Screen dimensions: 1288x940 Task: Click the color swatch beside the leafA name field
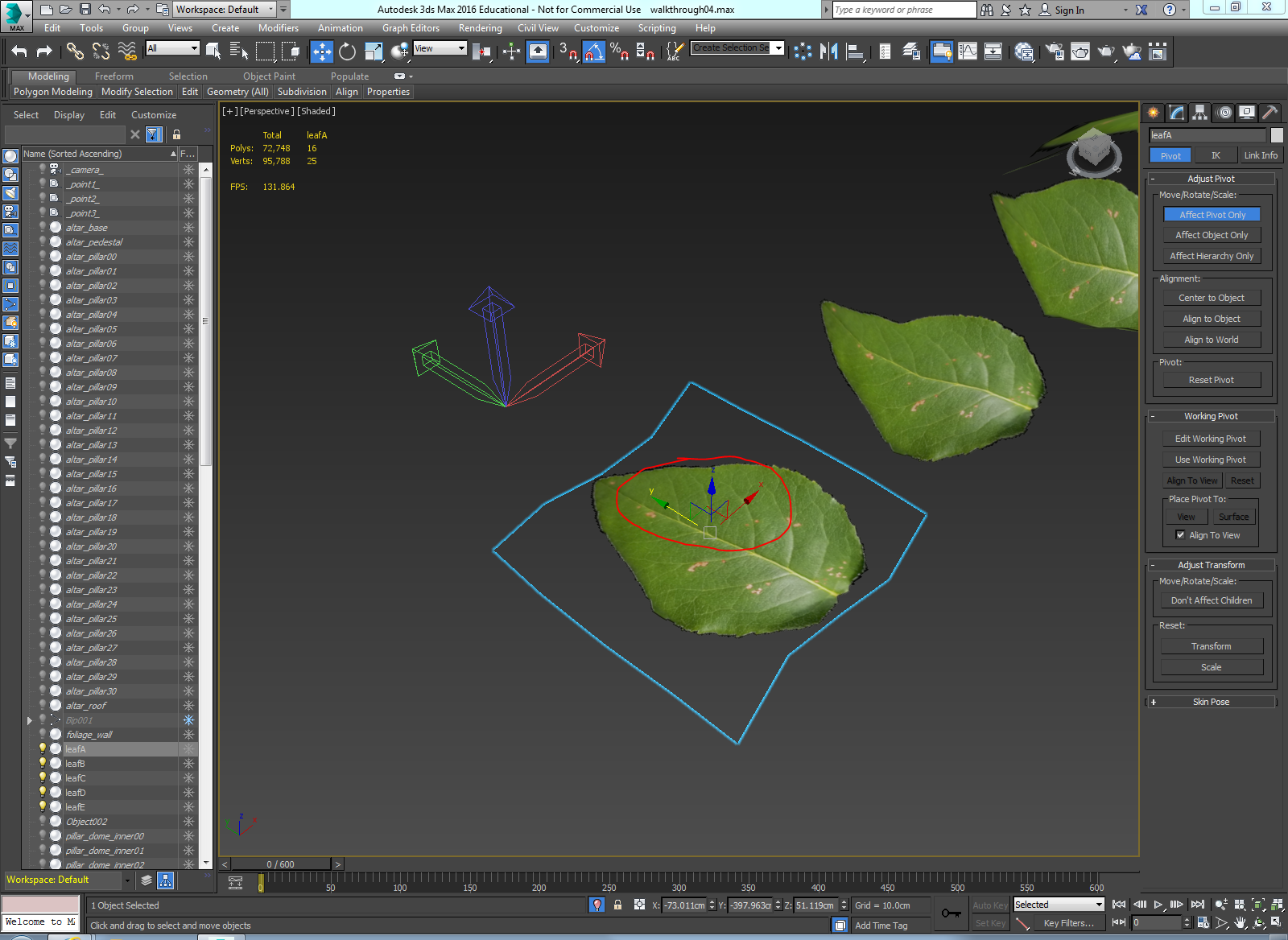click(1278, 135)
